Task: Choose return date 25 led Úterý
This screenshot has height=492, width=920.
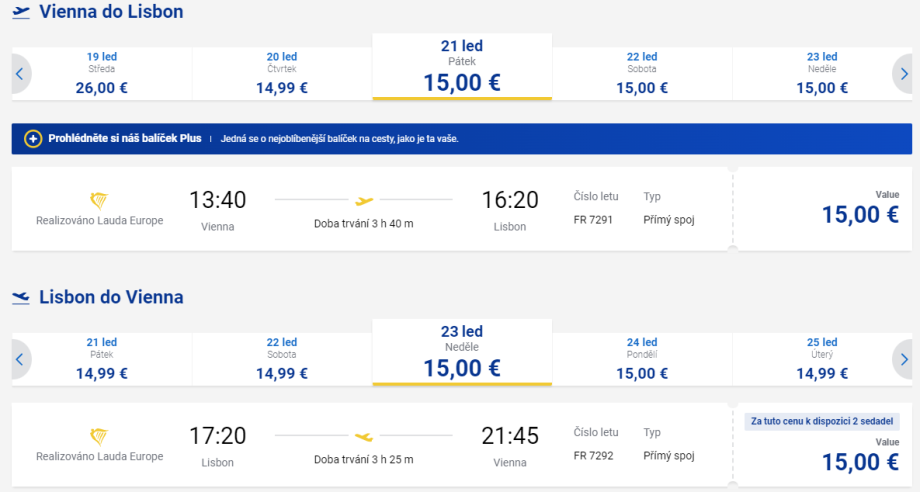Action: 822,358
